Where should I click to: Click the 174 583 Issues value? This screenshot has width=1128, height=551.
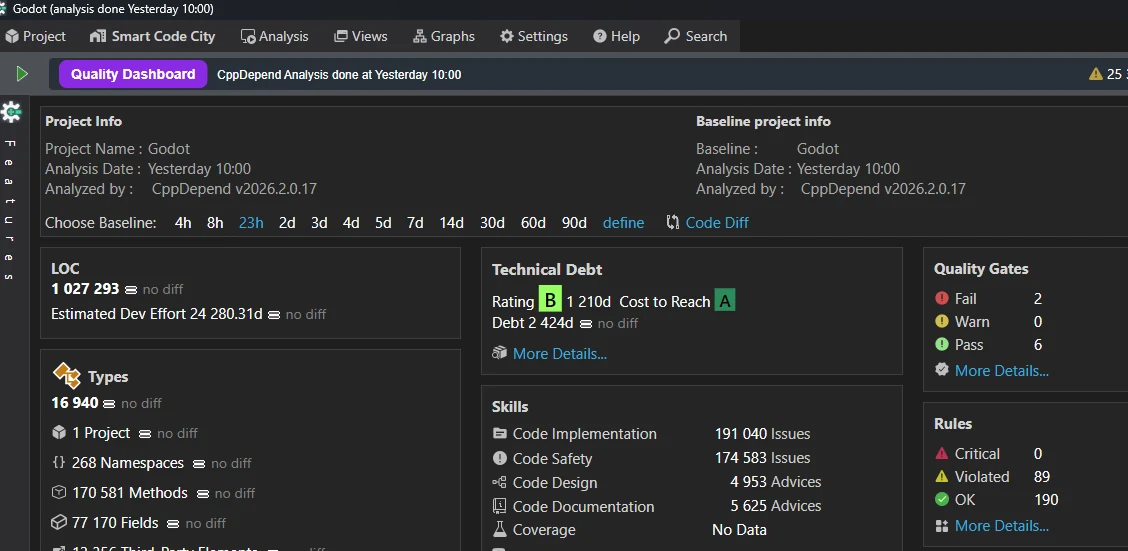point(763,457)
